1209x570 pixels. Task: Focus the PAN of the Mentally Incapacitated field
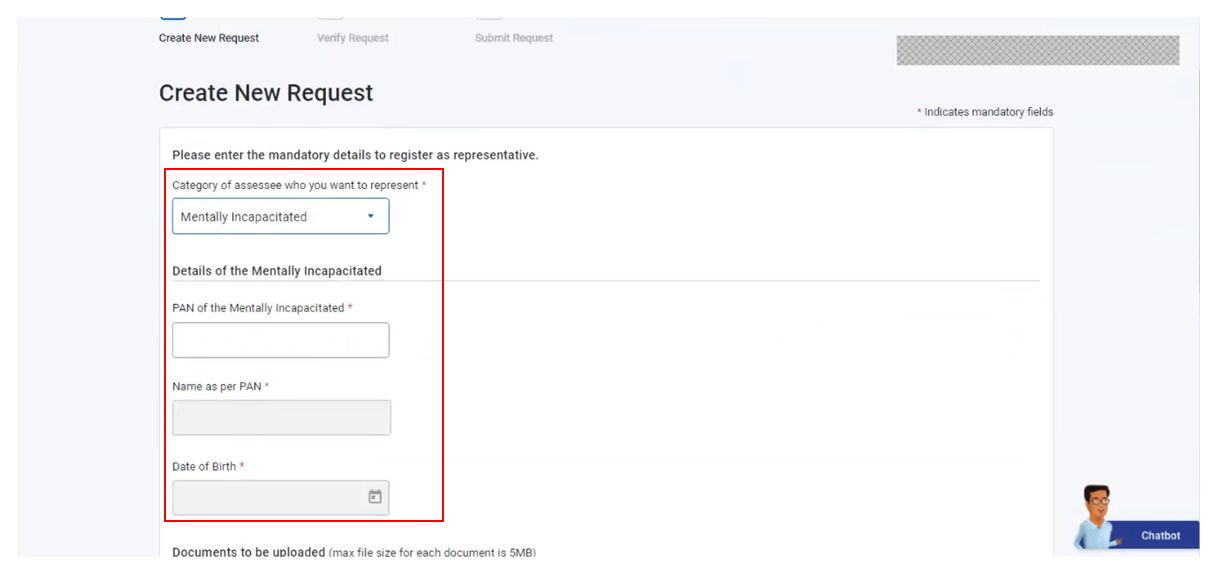(280, 340)
